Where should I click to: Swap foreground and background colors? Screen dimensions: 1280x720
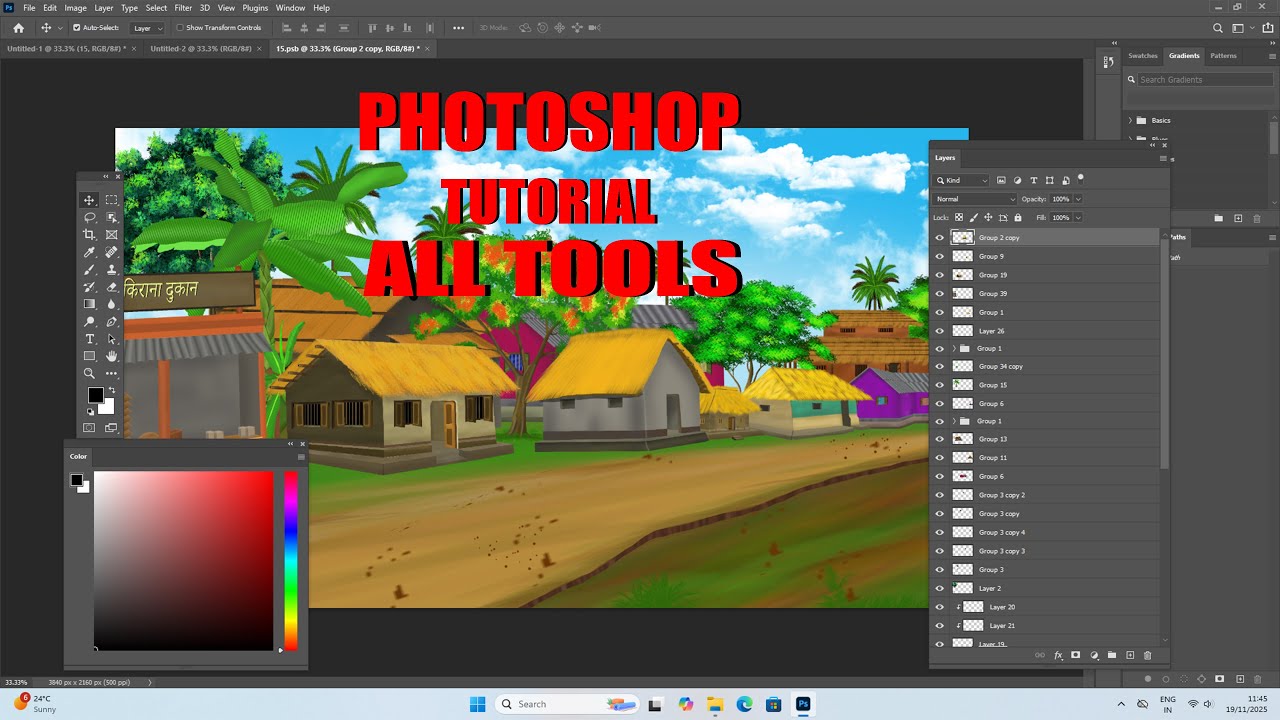[x=111, y=390]
